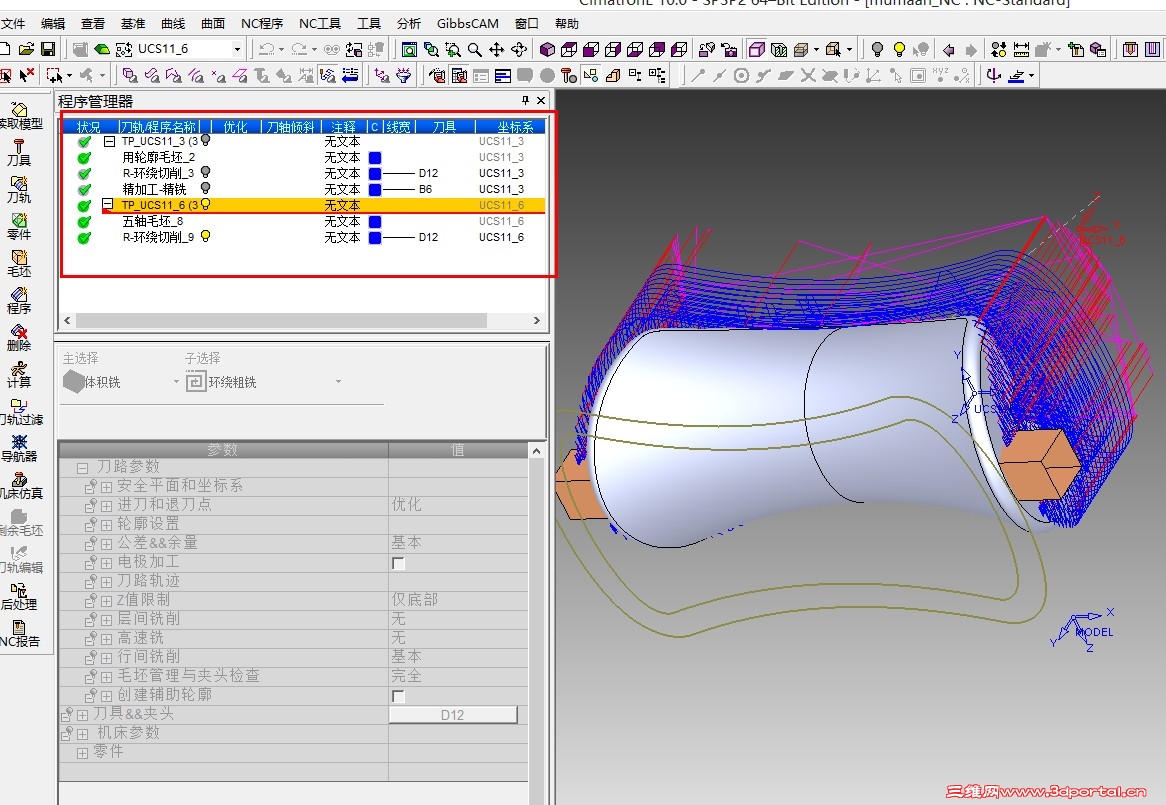Click the solid isometric cube view icon

(x=547, y=50)
